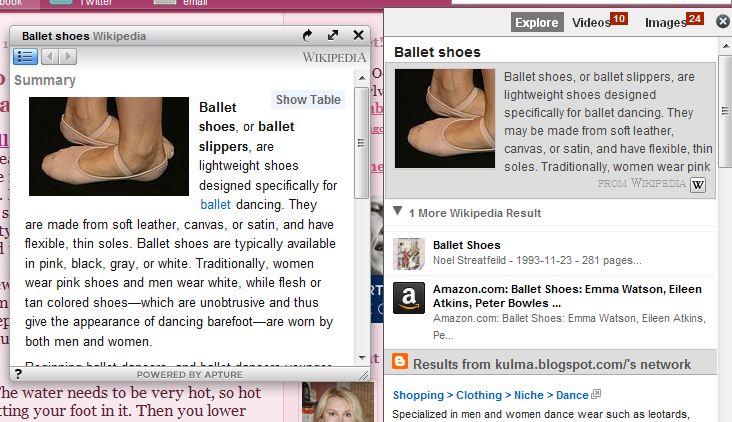Open the Ballet Shoes book result
The image size is (732, 422).
(x=467, y=245)
